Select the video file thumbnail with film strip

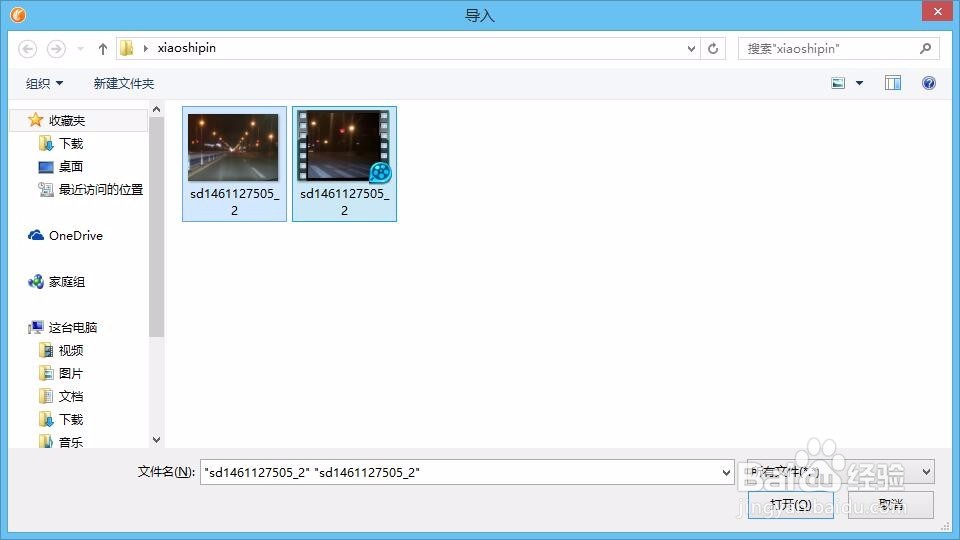point(344,146)
